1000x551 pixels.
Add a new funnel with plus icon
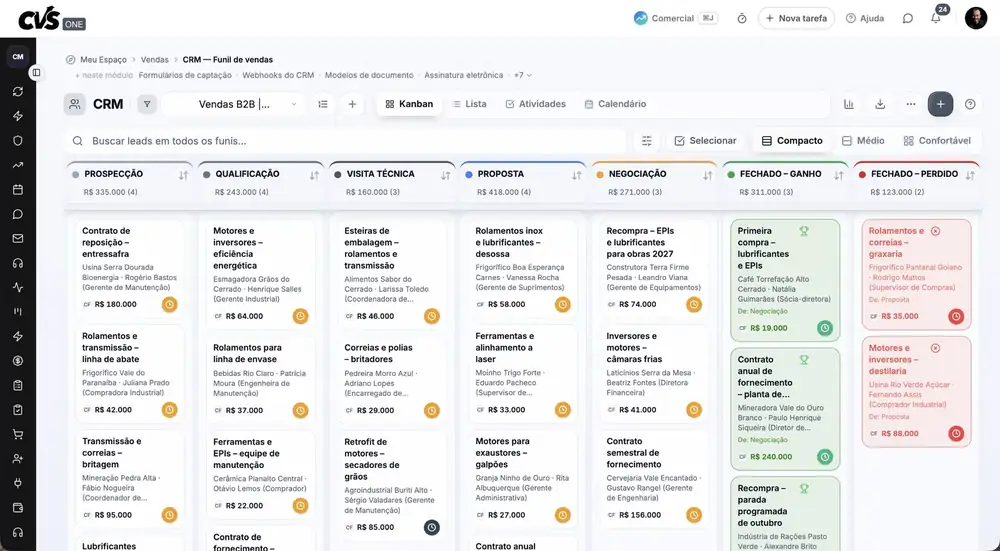pos(352,104)
